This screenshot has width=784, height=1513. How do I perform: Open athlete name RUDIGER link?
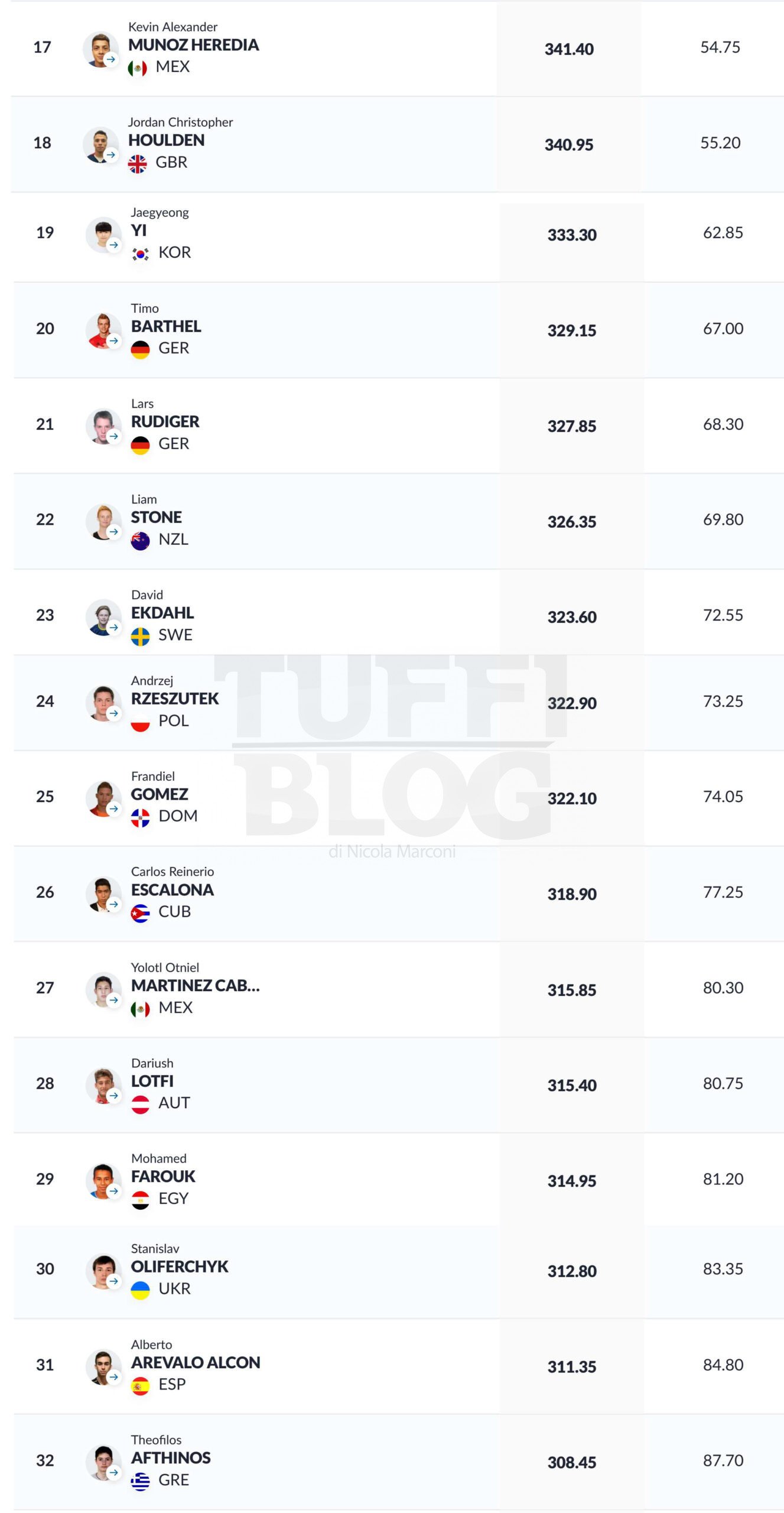[x=165, y=422]
